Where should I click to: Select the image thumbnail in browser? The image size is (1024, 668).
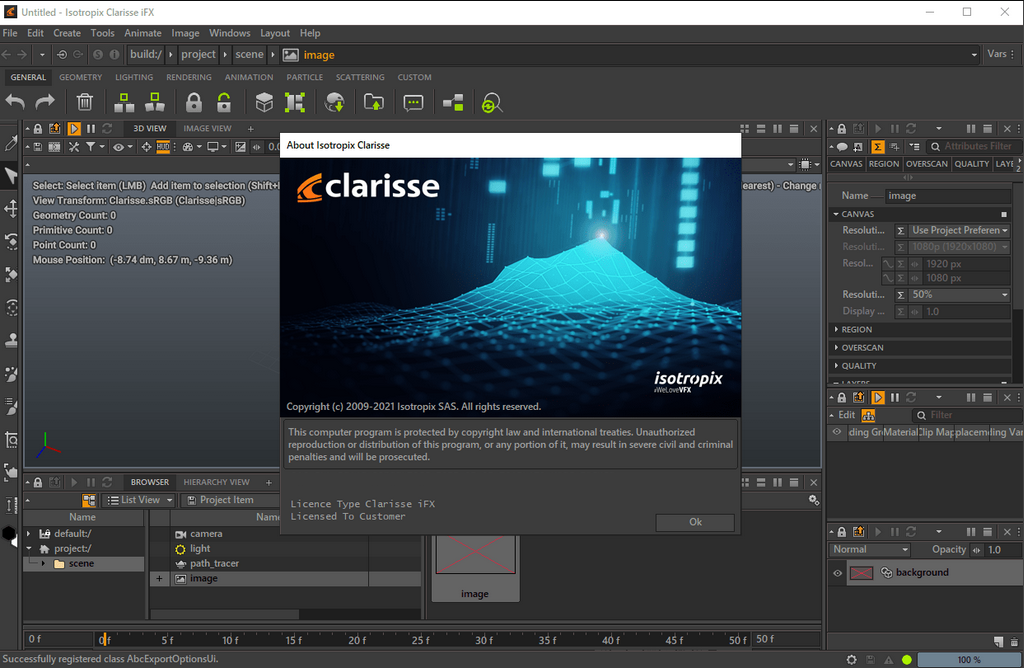click(x=475, y=567)
